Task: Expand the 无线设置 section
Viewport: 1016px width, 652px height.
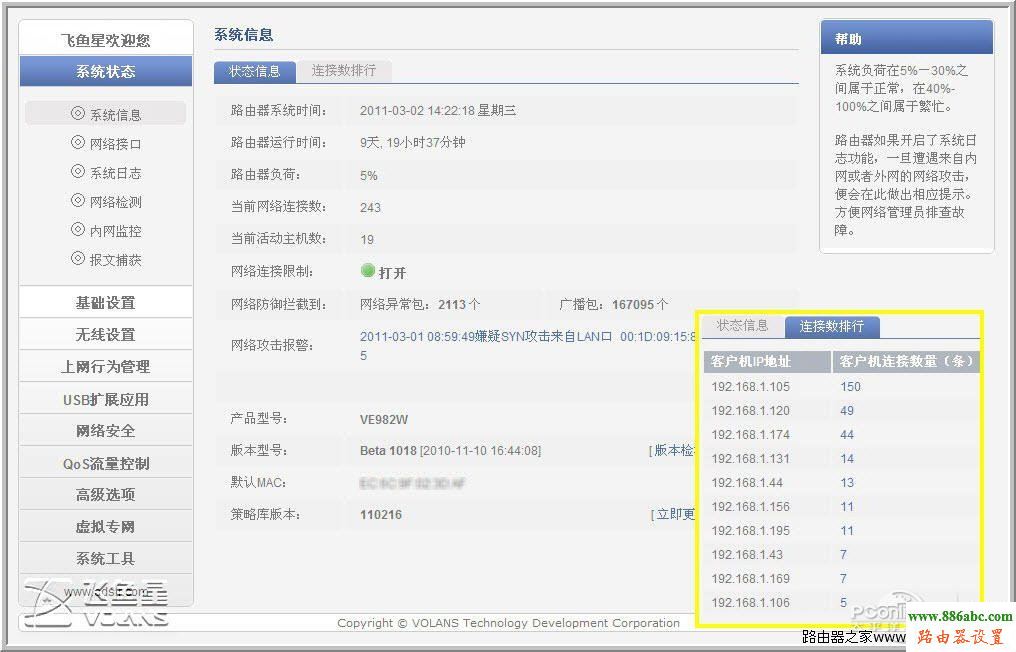Action: 105,334
